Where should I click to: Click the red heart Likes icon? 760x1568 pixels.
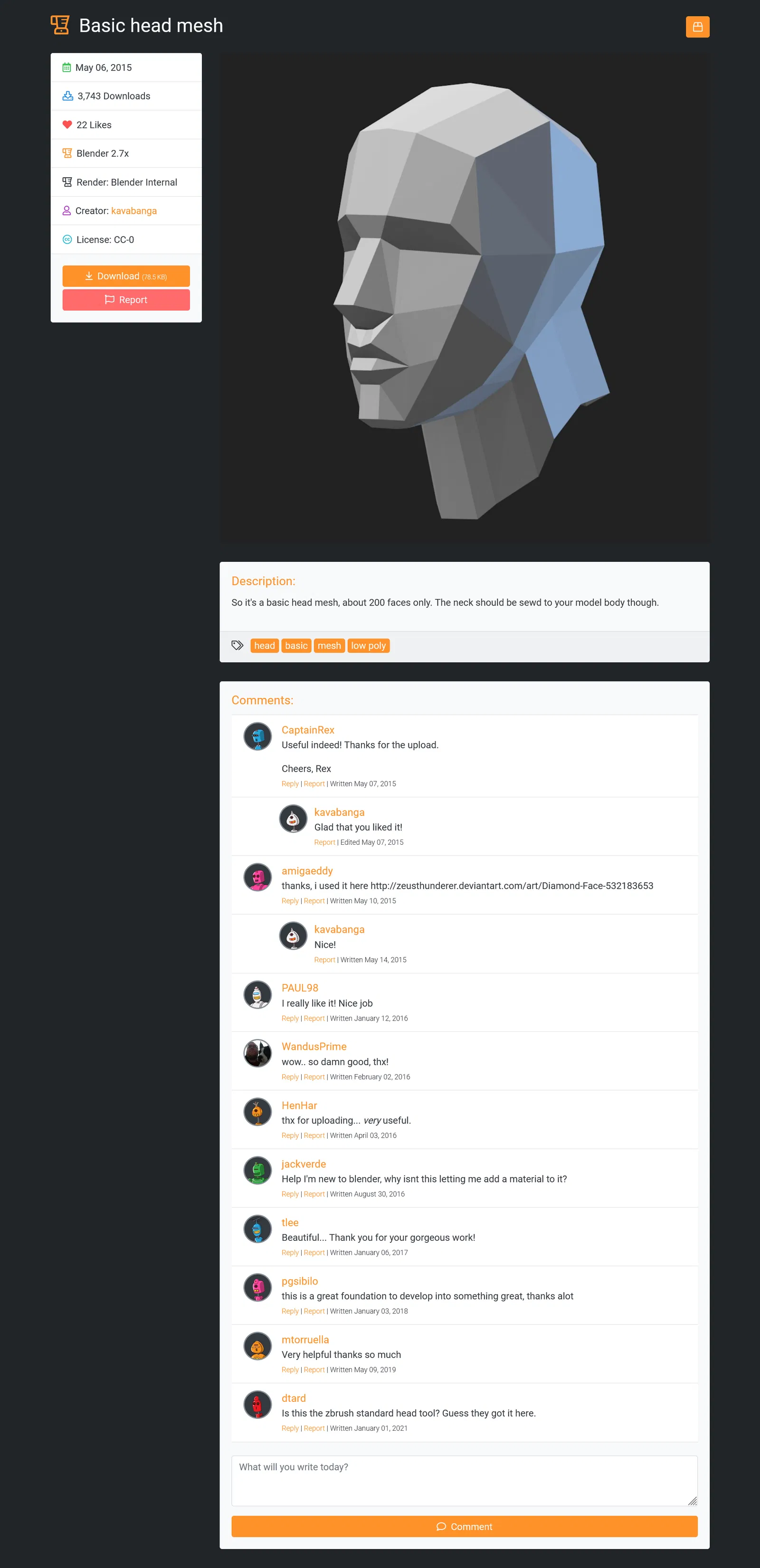pyautogui.click(x=67, y=125)
